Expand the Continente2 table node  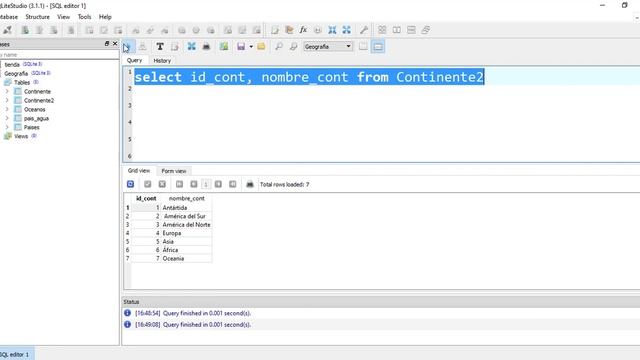click(7, 100)
